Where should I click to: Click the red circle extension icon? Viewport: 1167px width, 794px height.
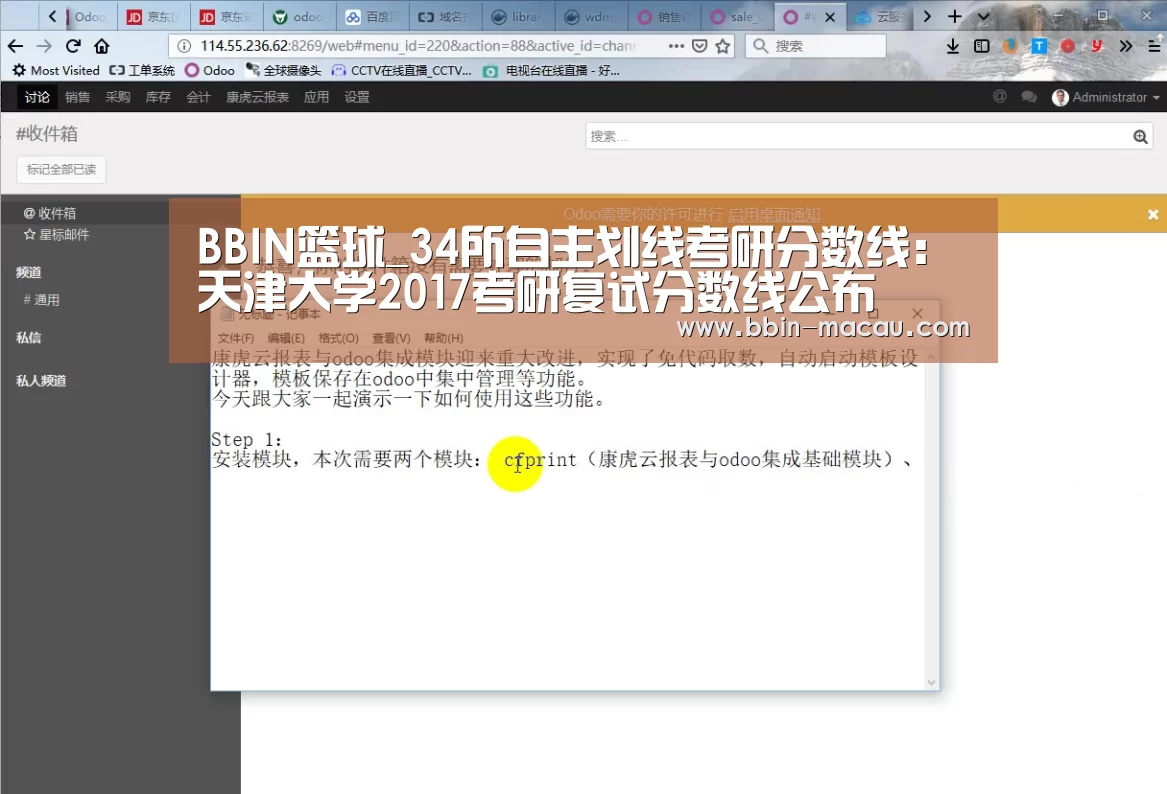1068,46
